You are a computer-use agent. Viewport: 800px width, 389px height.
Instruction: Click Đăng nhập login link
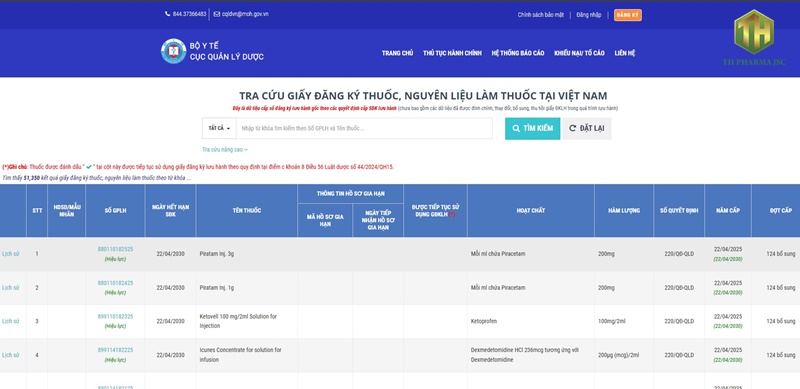(x=589, y=15)
